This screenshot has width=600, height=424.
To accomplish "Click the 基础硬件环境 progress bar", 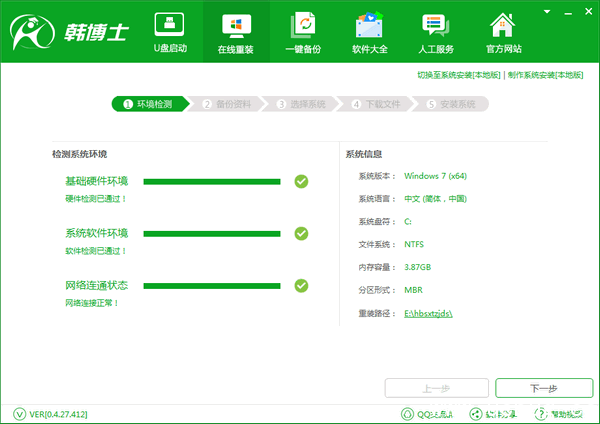I will [x=212, y=182].
